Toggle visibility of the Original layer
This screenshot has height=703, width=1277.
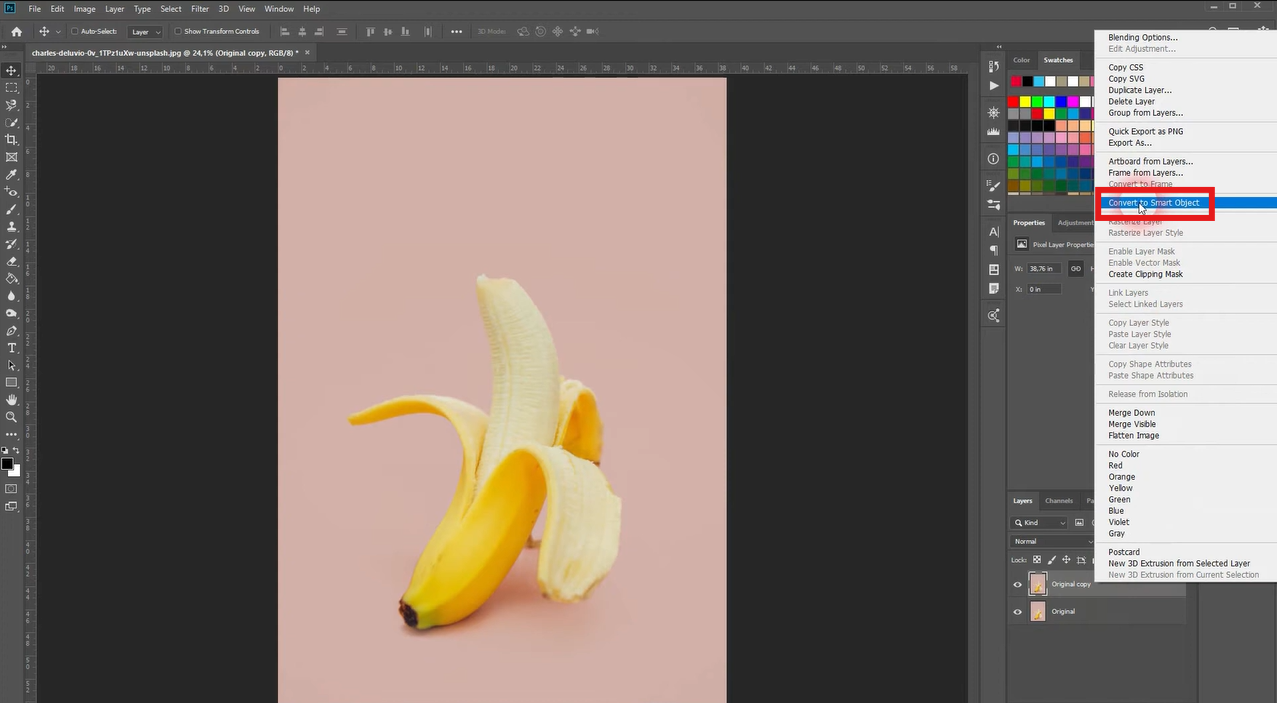tap(1017, 611)
